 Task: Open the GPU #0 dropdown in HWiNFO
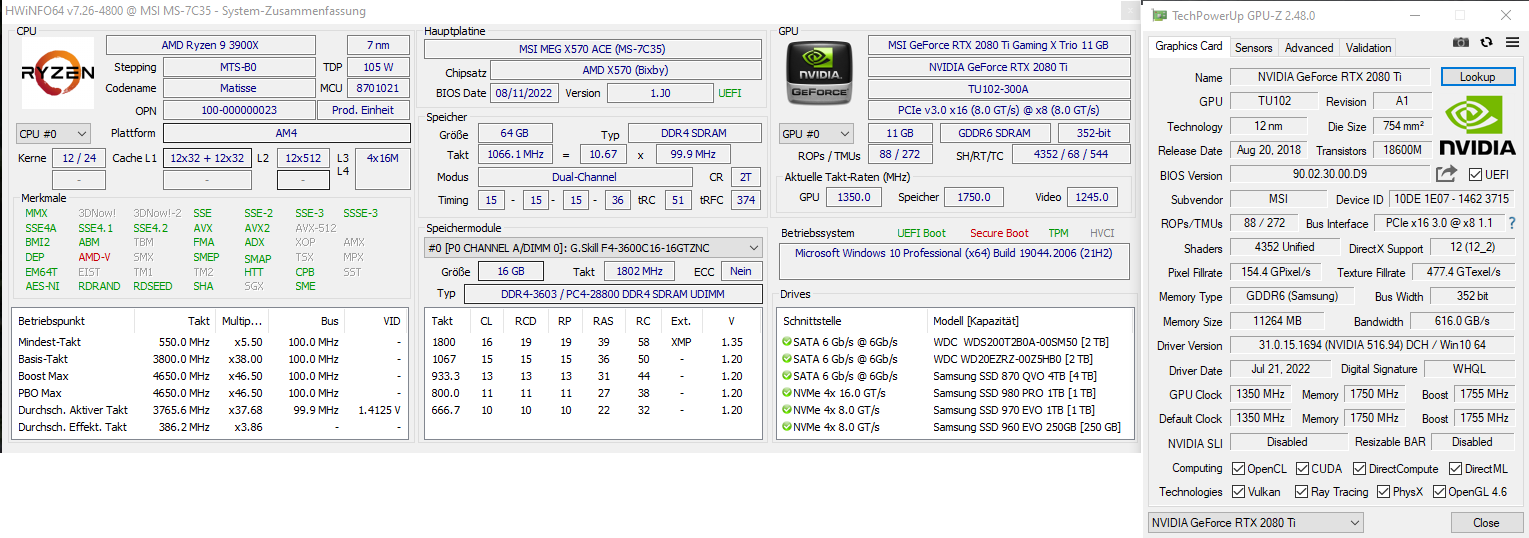point(816,133)
